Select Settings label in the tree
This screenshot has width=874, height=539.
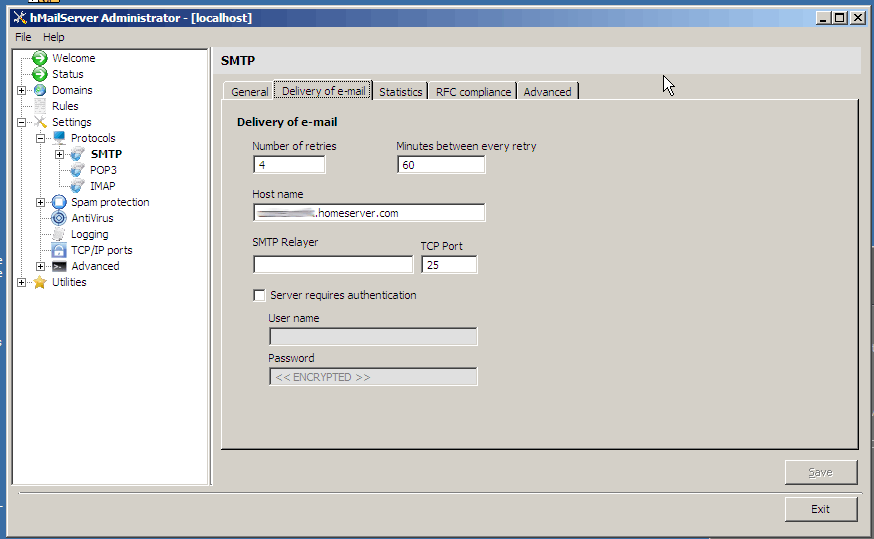click(x=71, y=122)
